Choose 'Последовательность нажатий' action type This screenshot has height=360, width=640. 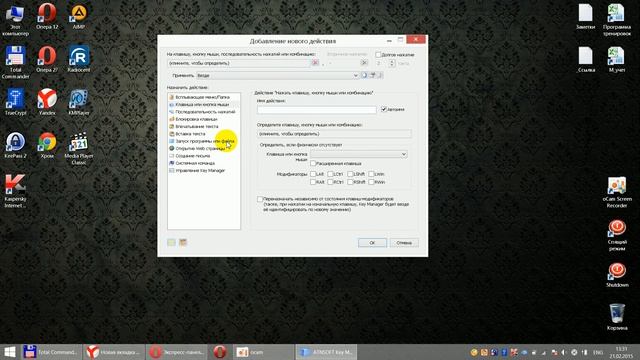202,112
